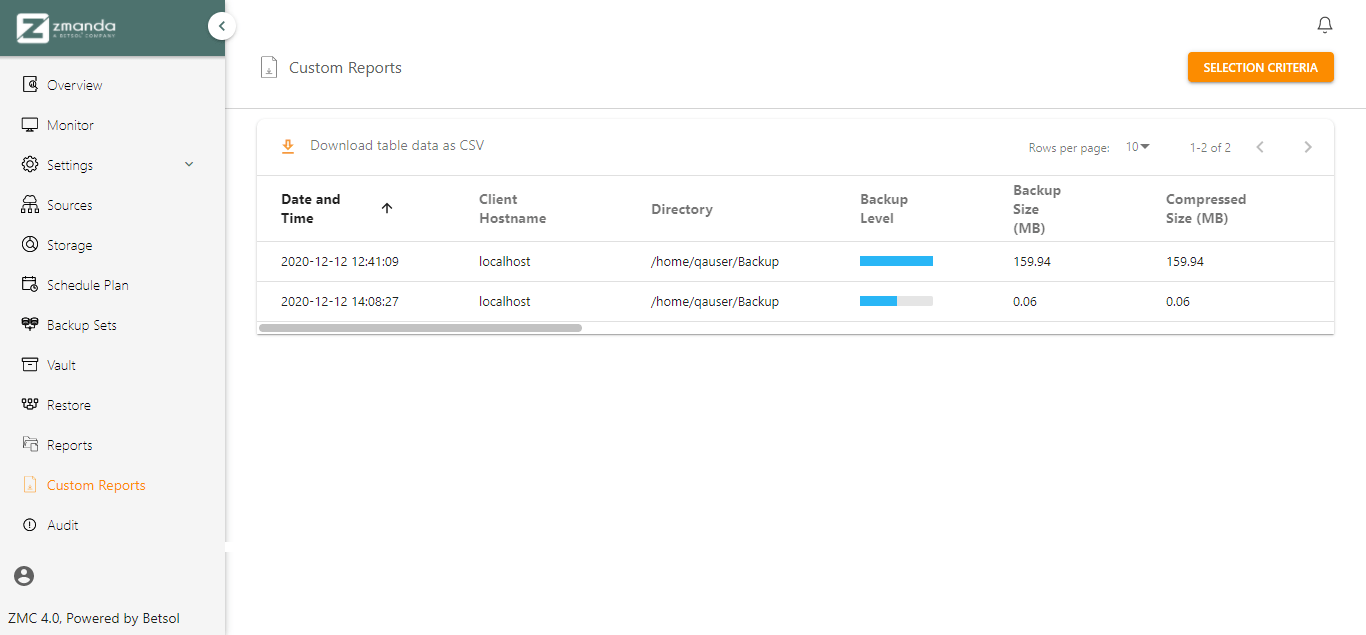Click the Custom Reports icon in sidebar
The width and height of the screenshot is (1366, 635).
[x=30, y=485]
